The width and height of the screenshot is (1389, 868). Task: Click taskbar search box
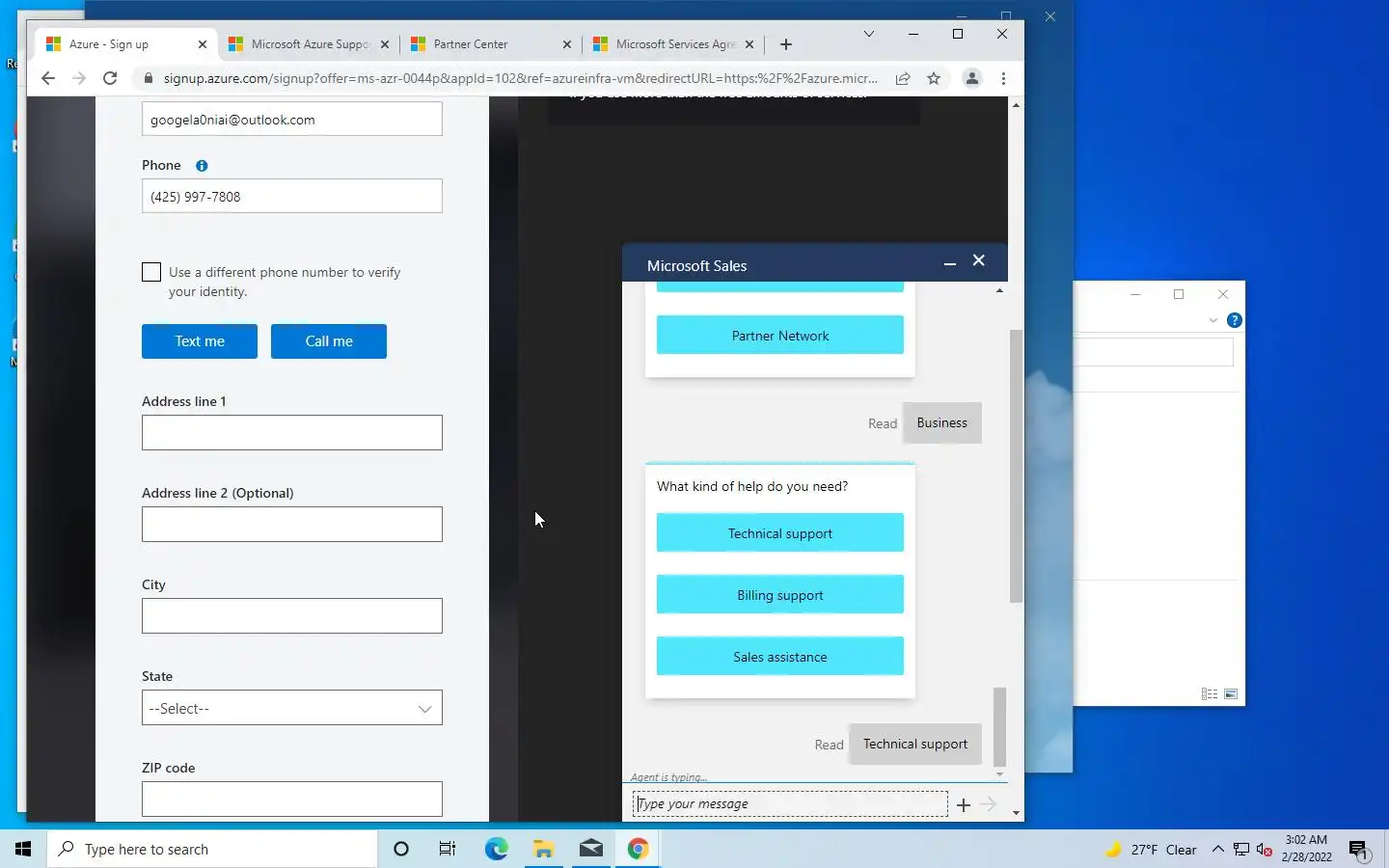[212, 849]
